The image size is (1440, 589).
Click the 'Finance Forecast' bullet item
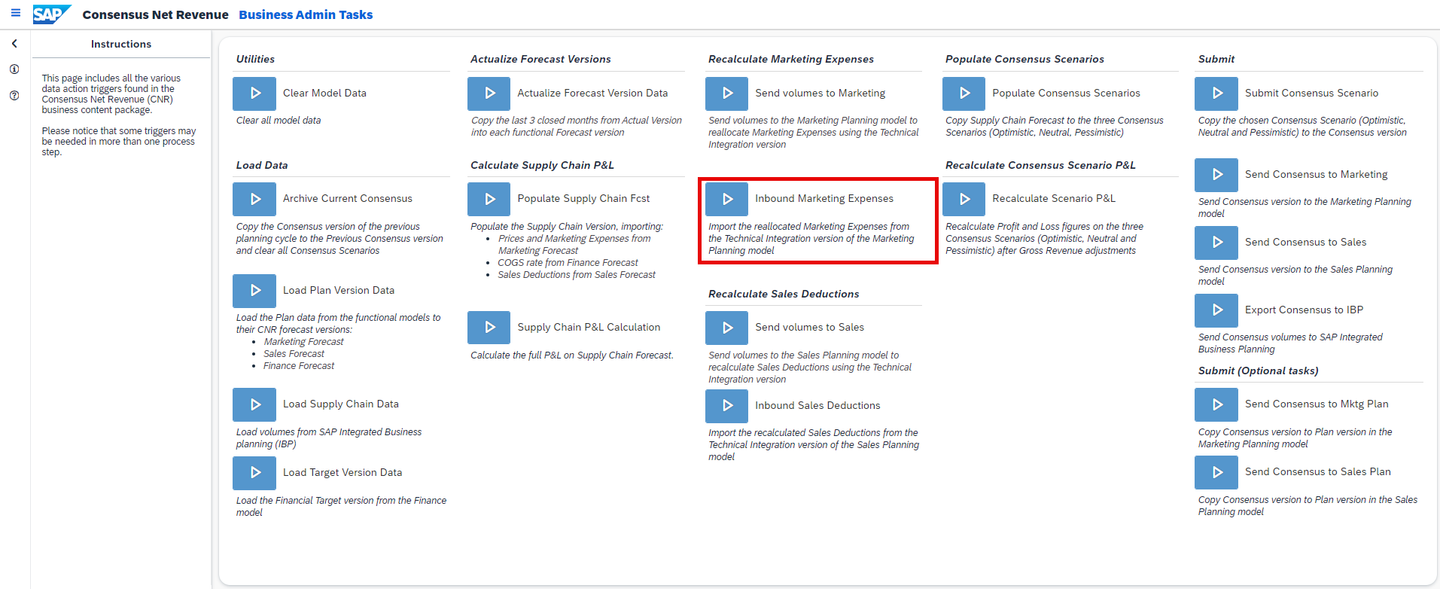299,366
